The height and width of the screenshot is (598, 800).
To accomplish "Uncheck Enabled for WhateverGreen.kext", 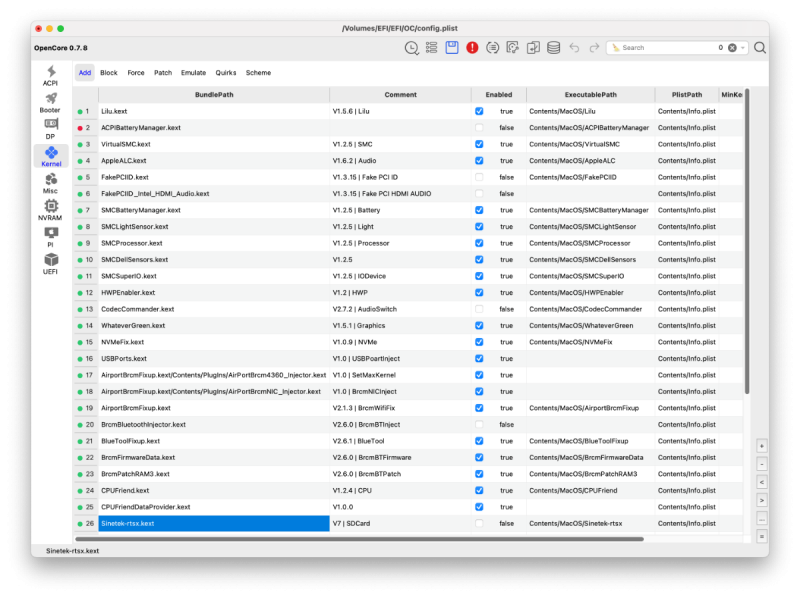I will [x=479, y=326].
